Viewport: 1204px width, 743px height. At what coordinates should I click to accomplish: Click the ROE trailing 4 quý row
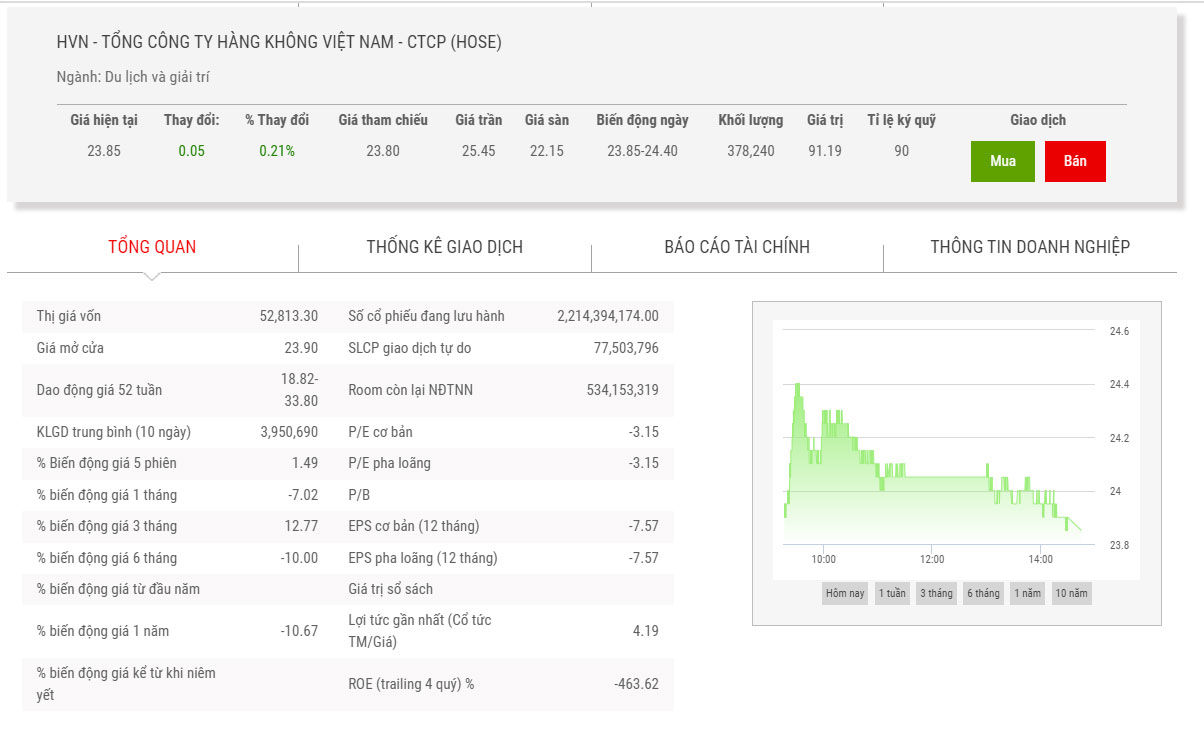[503, 684]
